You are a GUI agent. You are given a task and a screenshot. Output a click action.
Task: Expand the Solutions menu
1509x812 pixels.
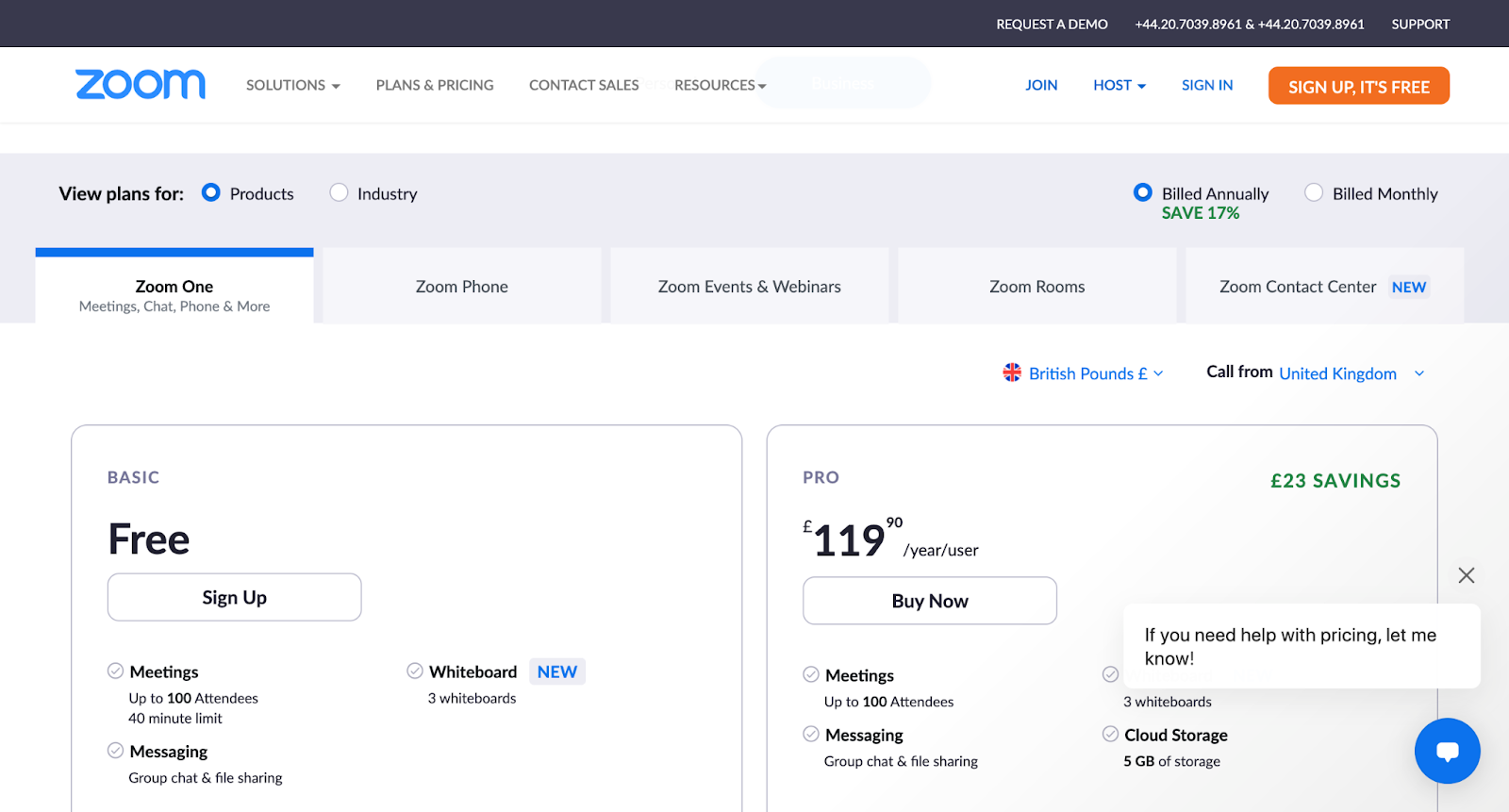tap(293, 85)
